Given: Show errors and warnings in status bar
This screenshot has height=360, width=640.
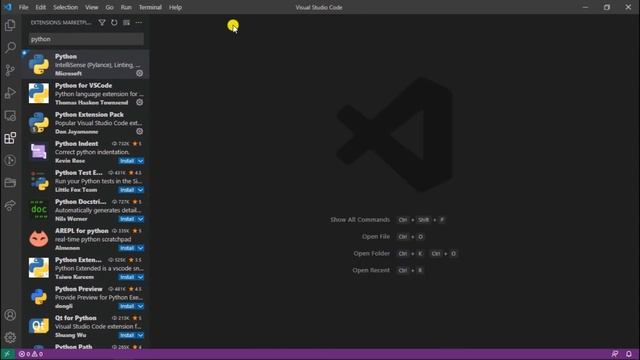Looking at the screenshot, I should coord(31,354).
